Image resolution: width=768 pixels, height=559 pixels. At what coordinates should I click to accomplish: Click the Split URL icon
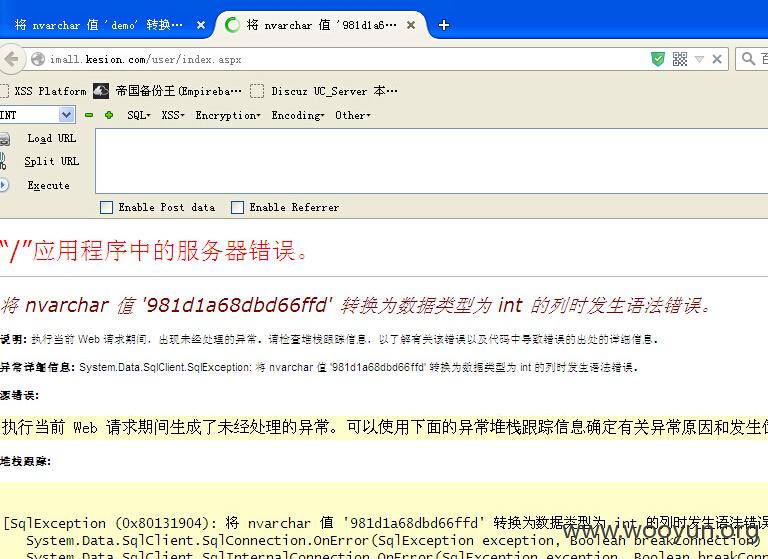coord(3,161)
